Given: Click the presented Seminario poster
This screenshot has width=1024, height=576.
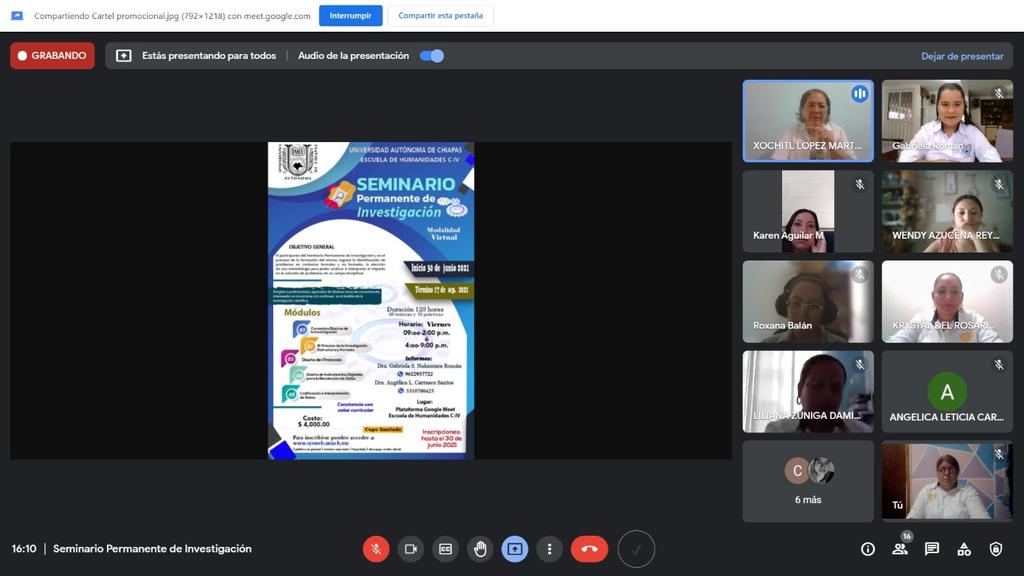Looking at the screenshot, I should [x=371, y=300].
